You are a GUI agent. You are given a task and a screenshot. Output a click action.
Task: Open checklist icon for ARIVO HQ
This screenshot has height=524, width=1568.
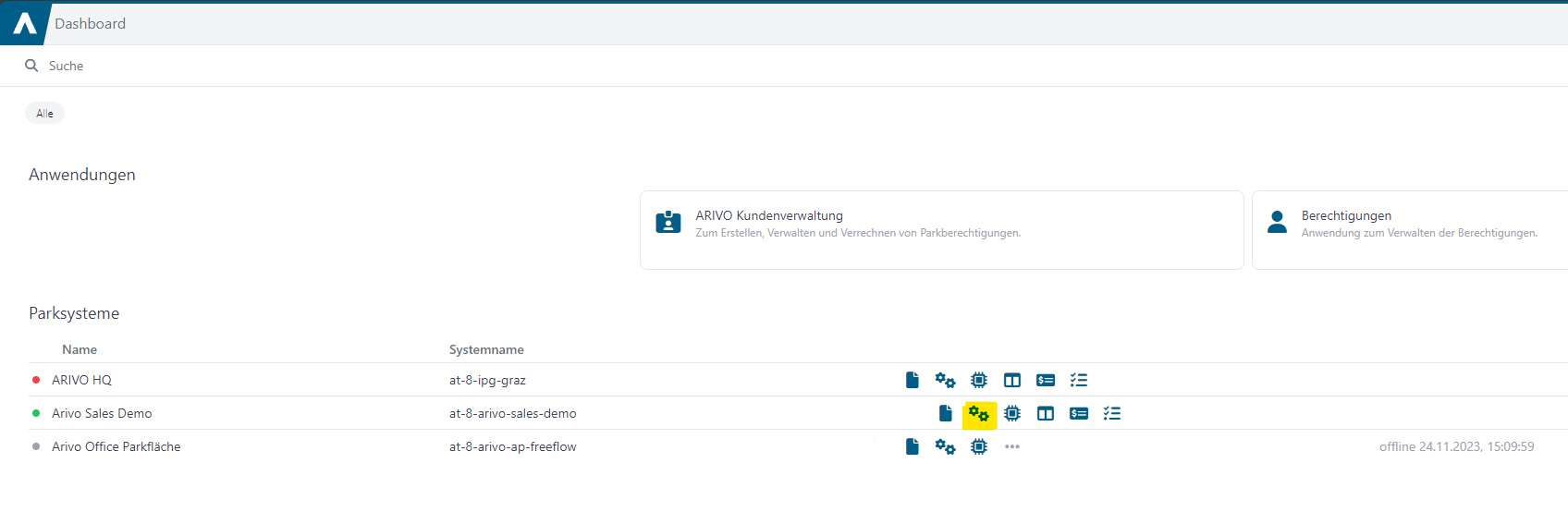(x=1079, y=380)
